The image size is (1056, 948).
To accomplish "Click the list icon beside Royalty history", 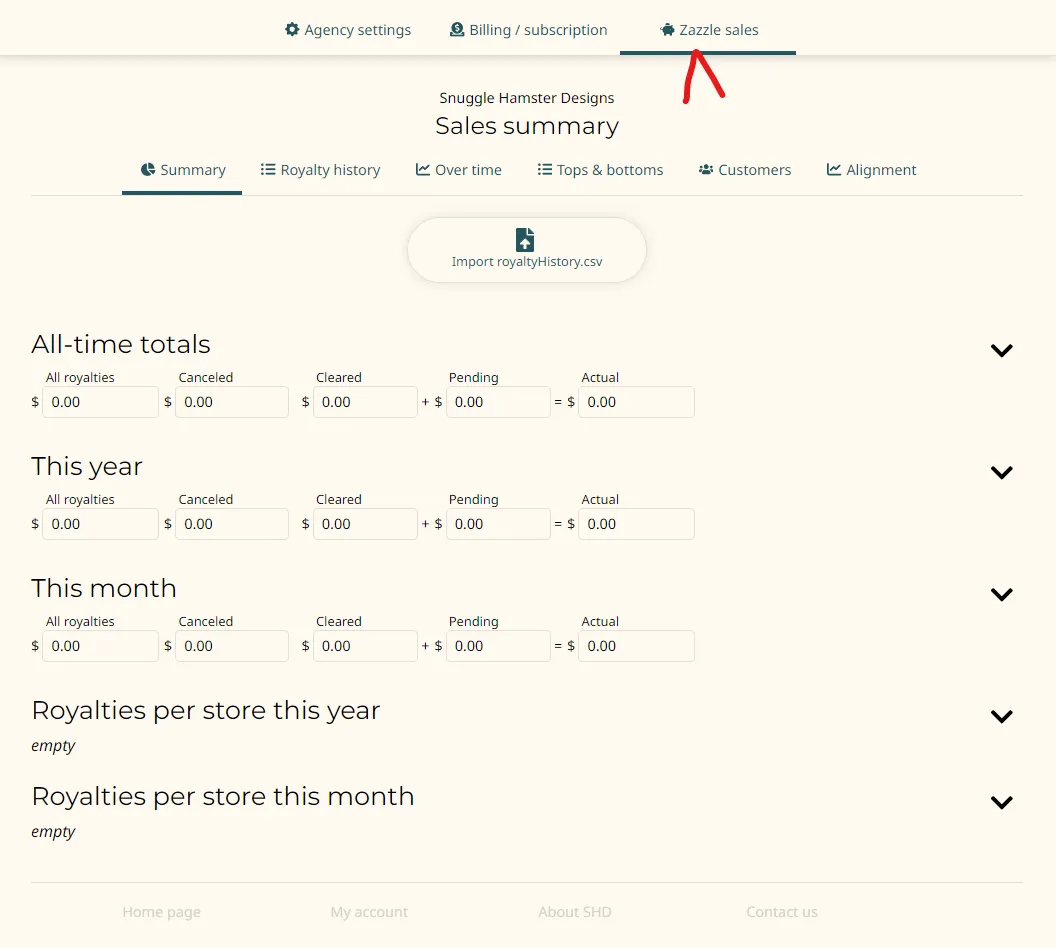I will click(268, 170).
